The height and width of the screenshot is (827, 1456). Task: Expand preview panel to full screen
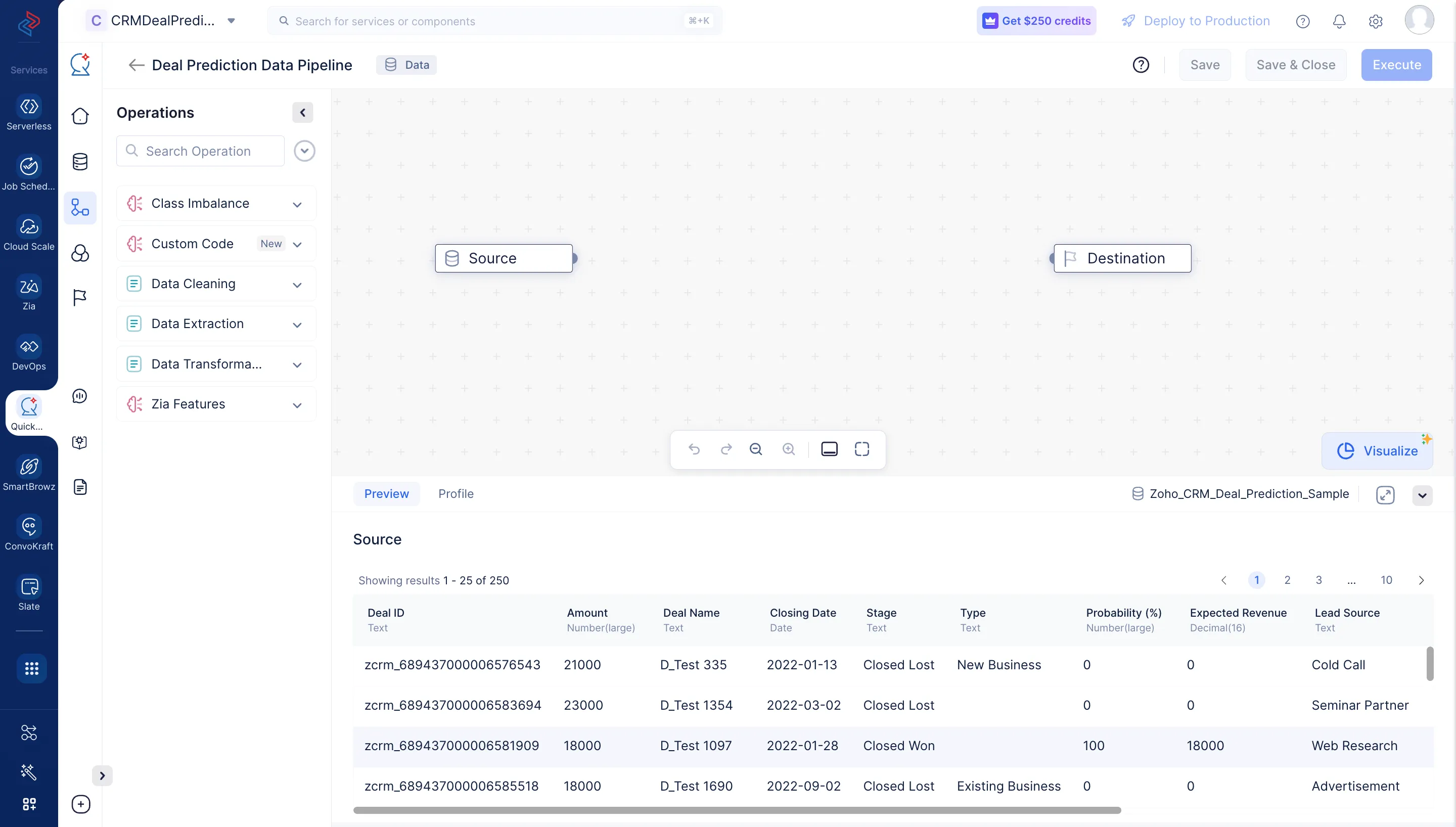(x=1385, y=495)
